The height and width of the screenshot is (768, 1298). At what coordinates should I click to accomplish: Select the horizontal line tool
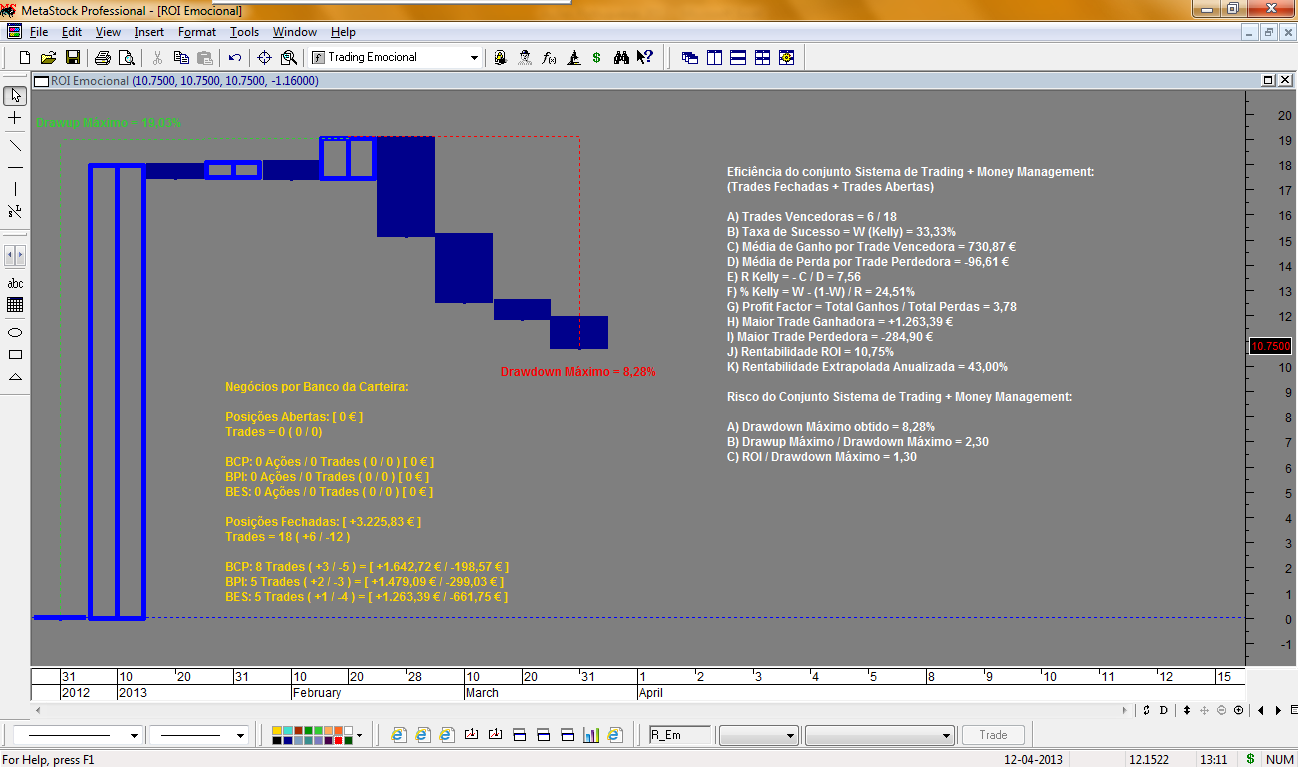pos(15,167)
